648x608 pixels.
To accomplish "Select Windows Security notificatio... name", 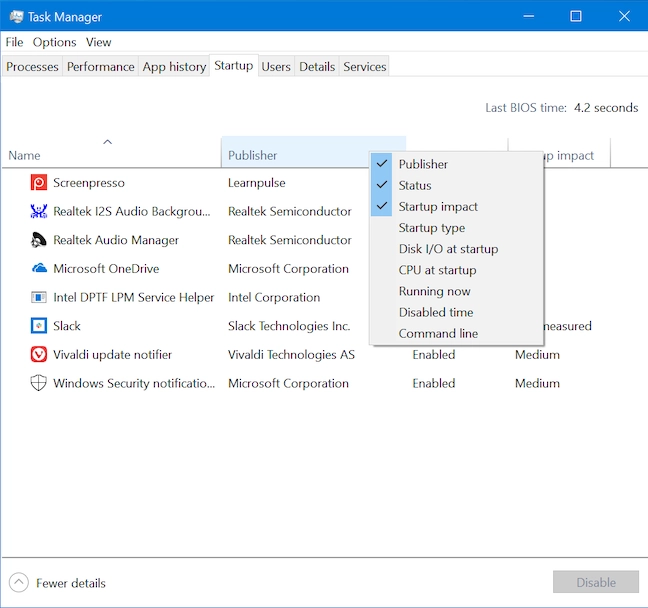I will (x=134, y=383).
